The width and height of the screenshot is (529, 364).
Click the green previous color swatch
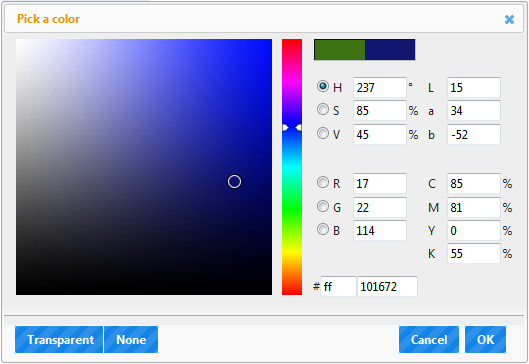point(339,50)
